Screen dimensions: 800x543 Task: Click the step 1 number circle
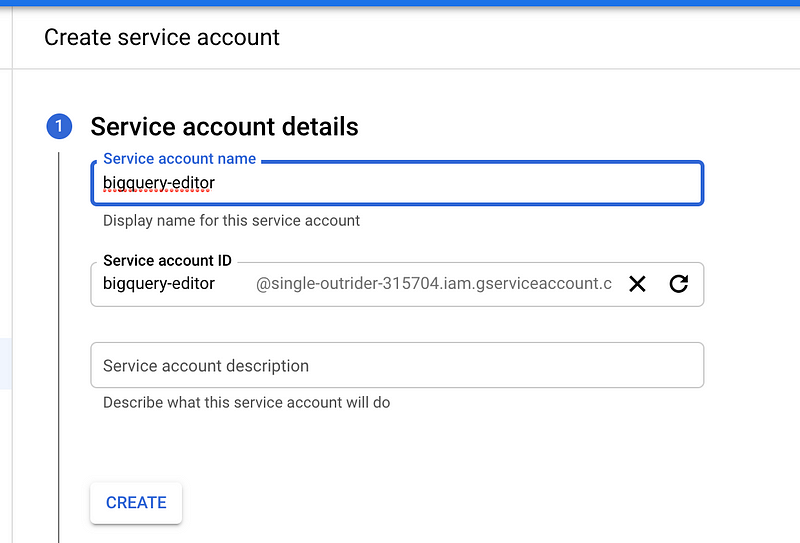point(59,127)
